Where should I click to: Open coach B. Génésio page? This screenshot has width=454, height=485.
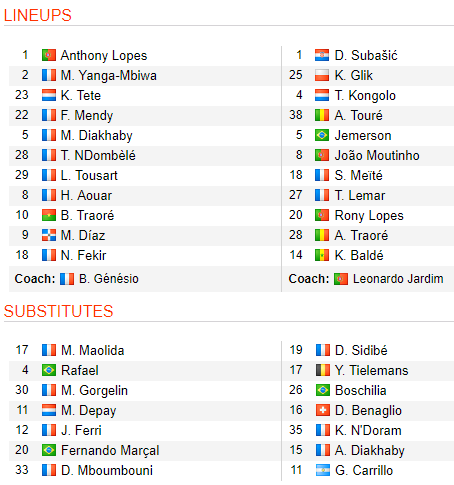coord(109,279)
